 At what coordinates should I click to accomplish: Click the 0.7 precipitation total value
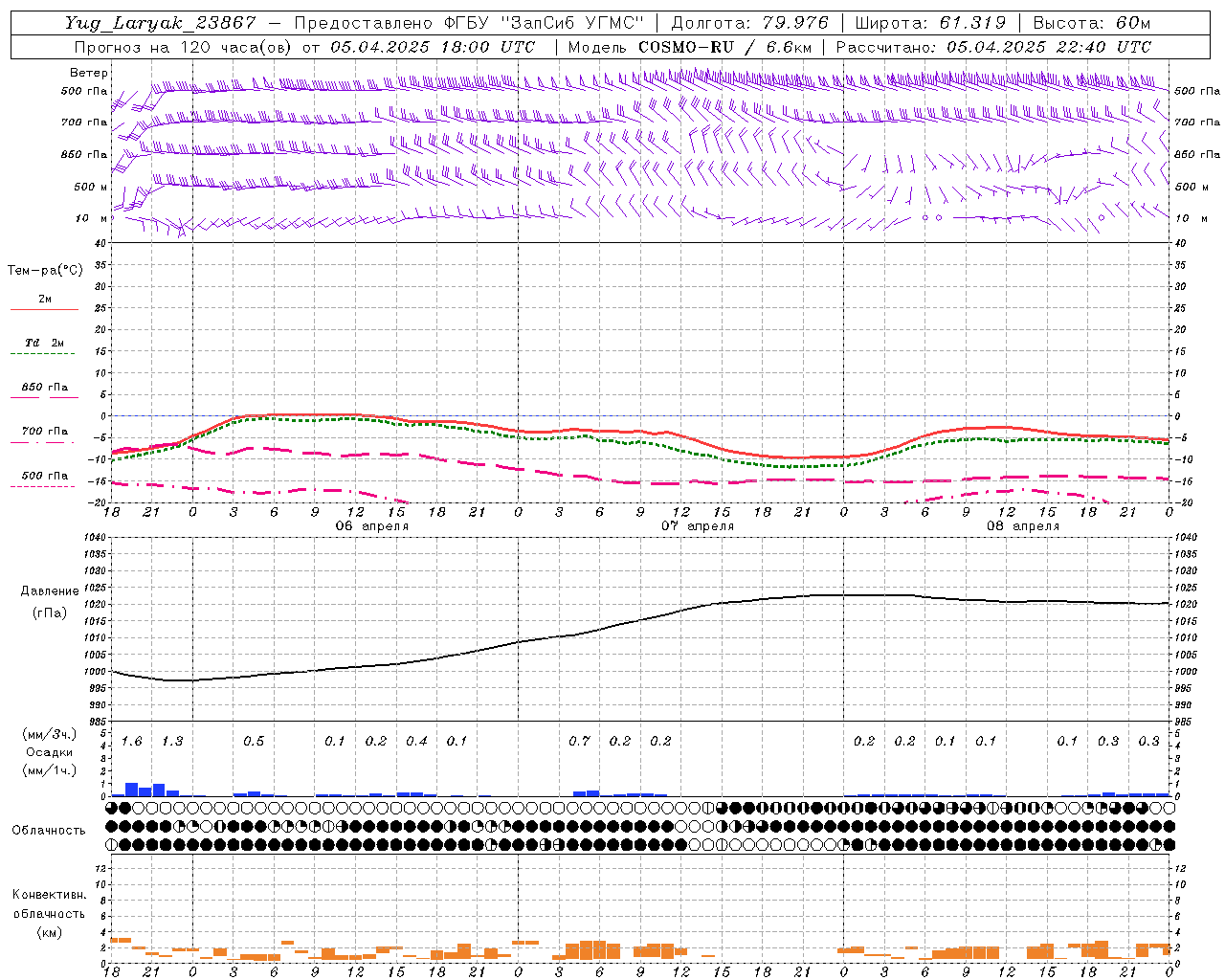579,742
